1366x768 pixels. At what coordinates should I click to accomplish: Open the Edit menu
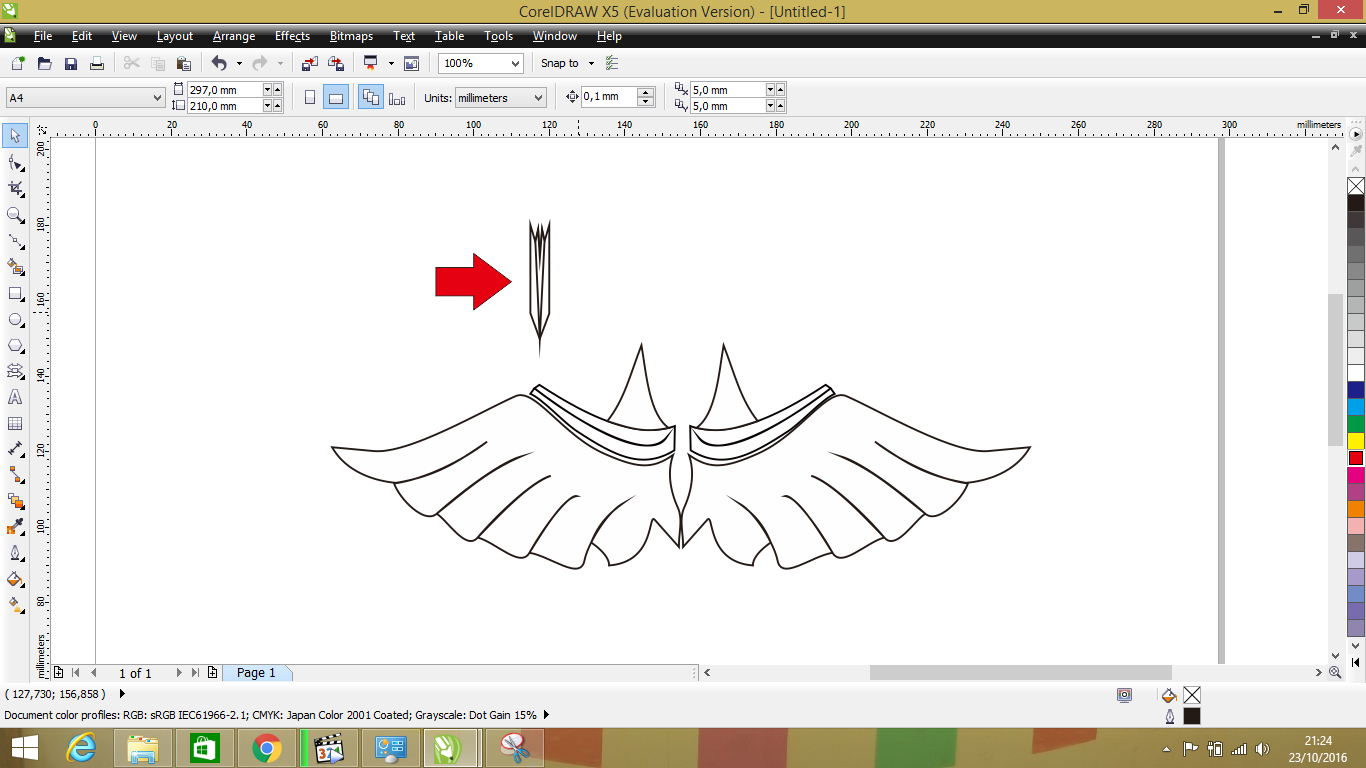82,36
